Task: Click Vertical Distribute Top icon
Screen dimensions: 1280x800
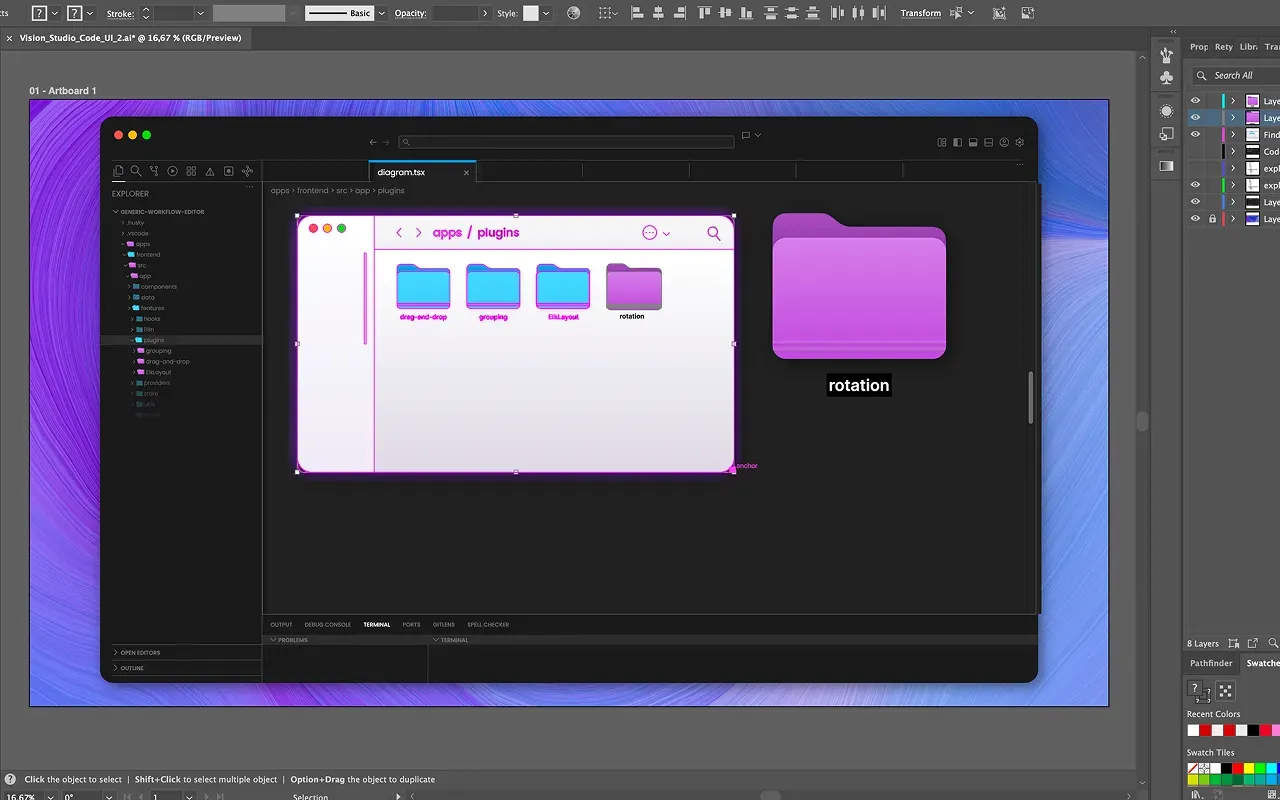Action: click(772, 13)
